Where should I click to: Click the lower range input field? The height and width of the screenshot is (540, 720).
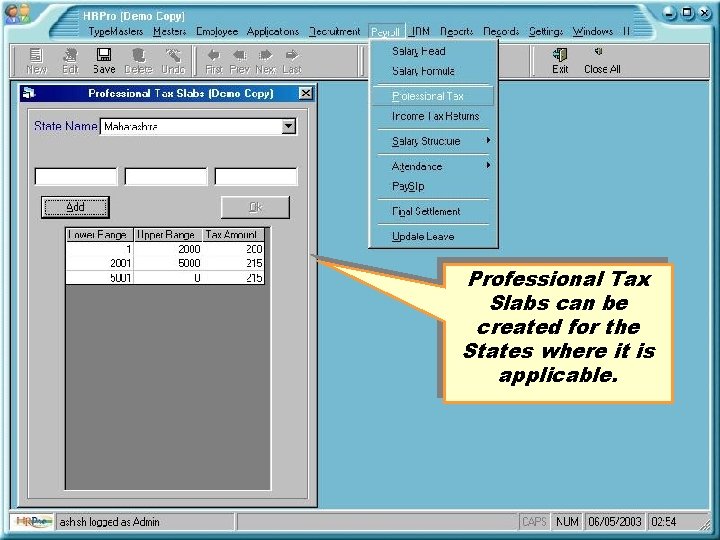(x=76, y=176)
